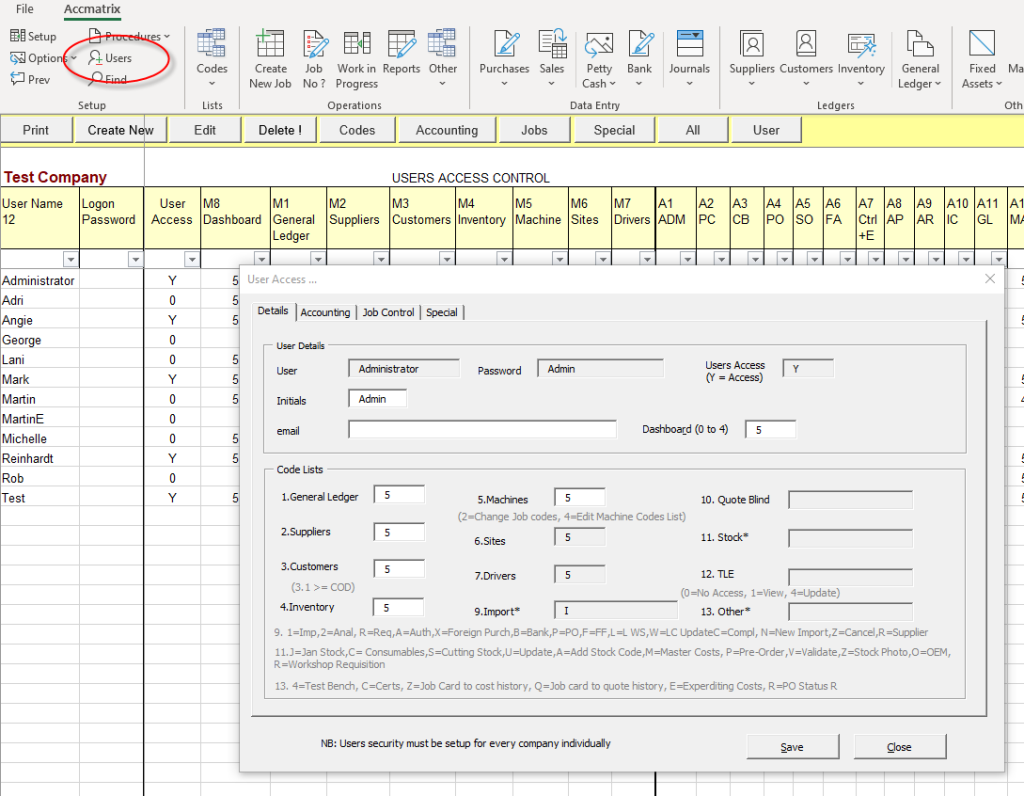Open the Job Control tab
This screenshot has width=1024, height=796.
tap(388, 312)
